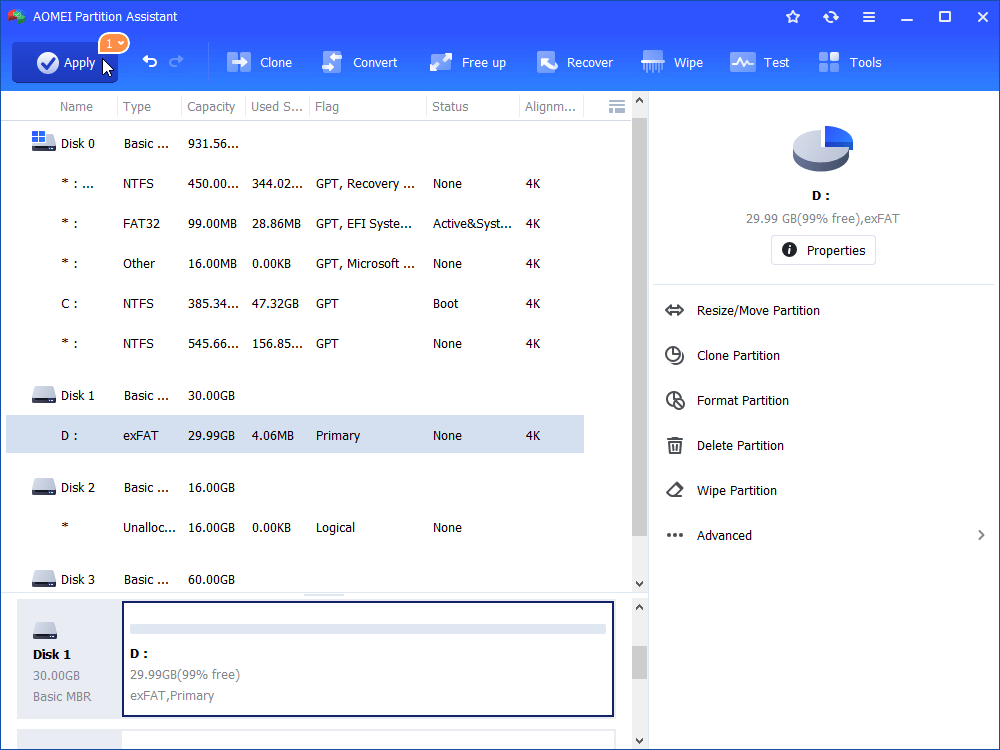Viewport: 1000px width, 750px height.
Task: Click the Format Partition icon
Action: click(x=675, y=401)
